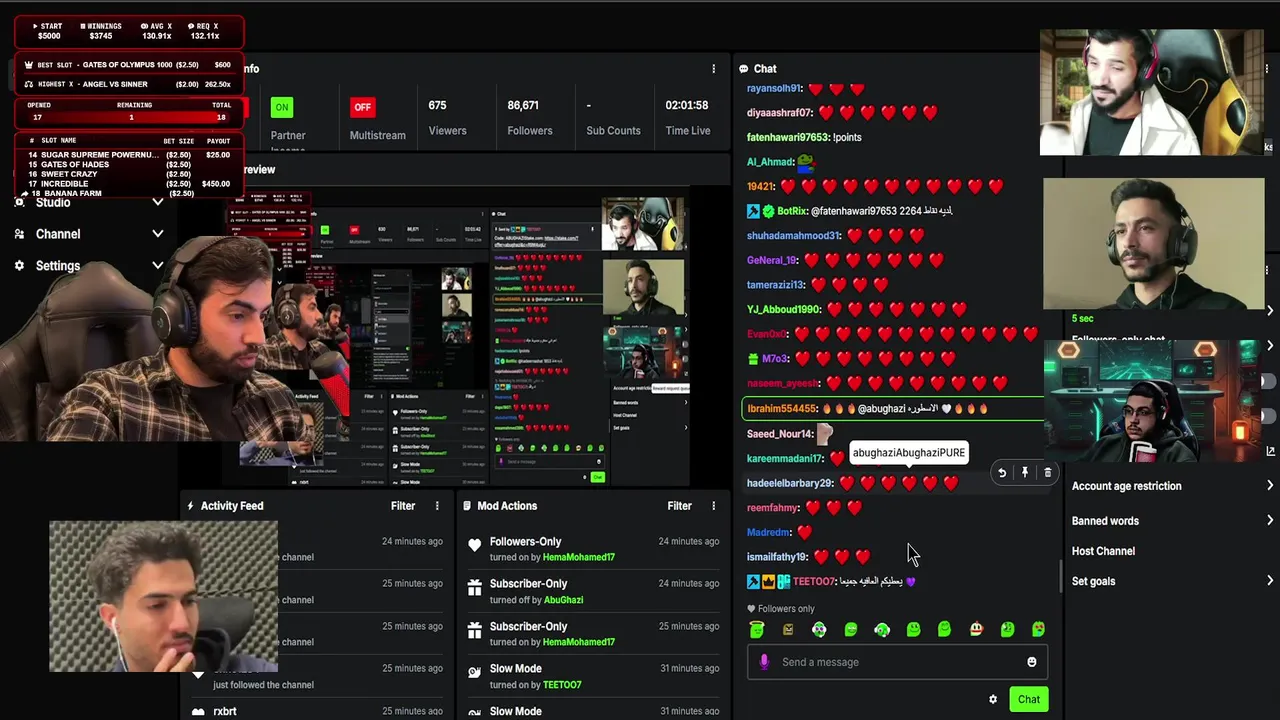Click the green Chat send button
The image size is (1280, 720).
click(1028, 700)
